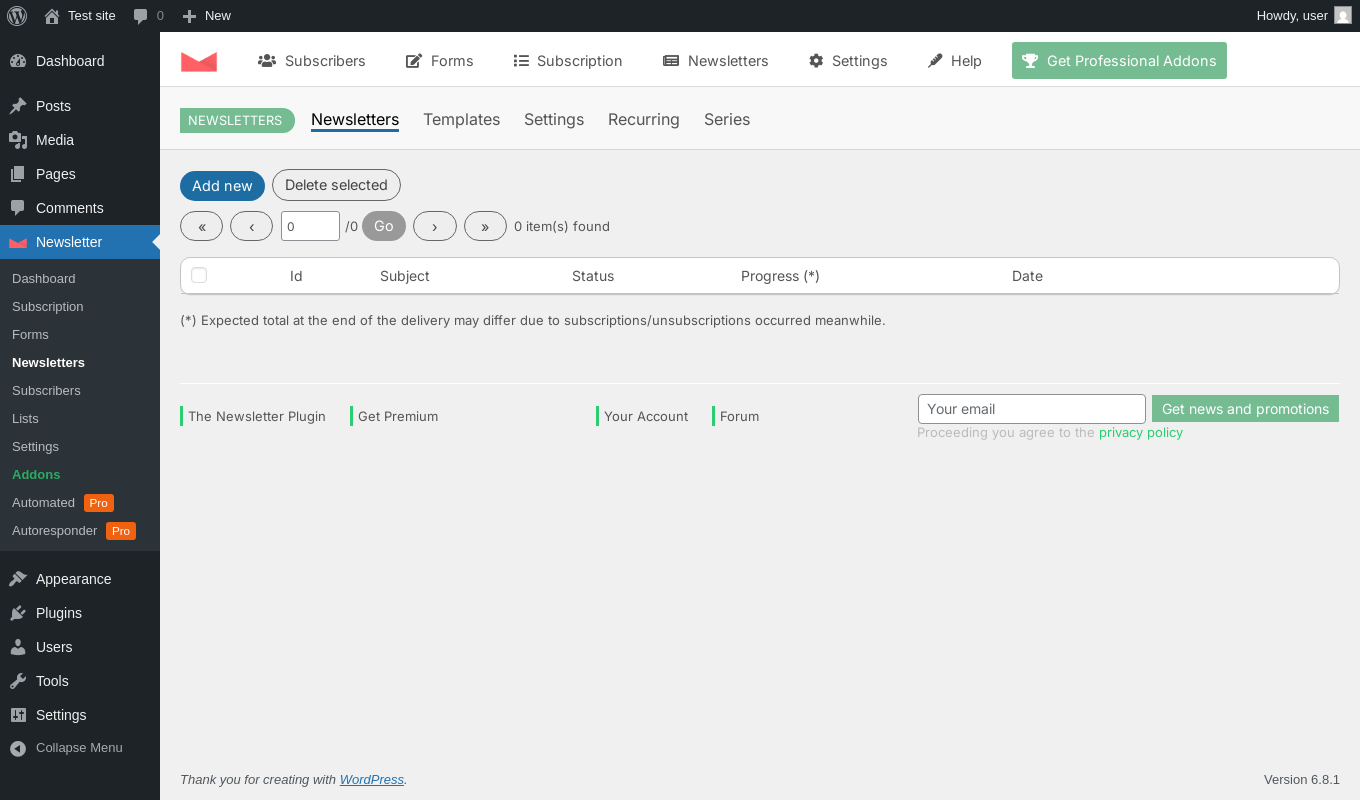Screen dimensions: 1360x800
Task: Open Forms in Newsletter submenu
Action: (x=30, y=335)
